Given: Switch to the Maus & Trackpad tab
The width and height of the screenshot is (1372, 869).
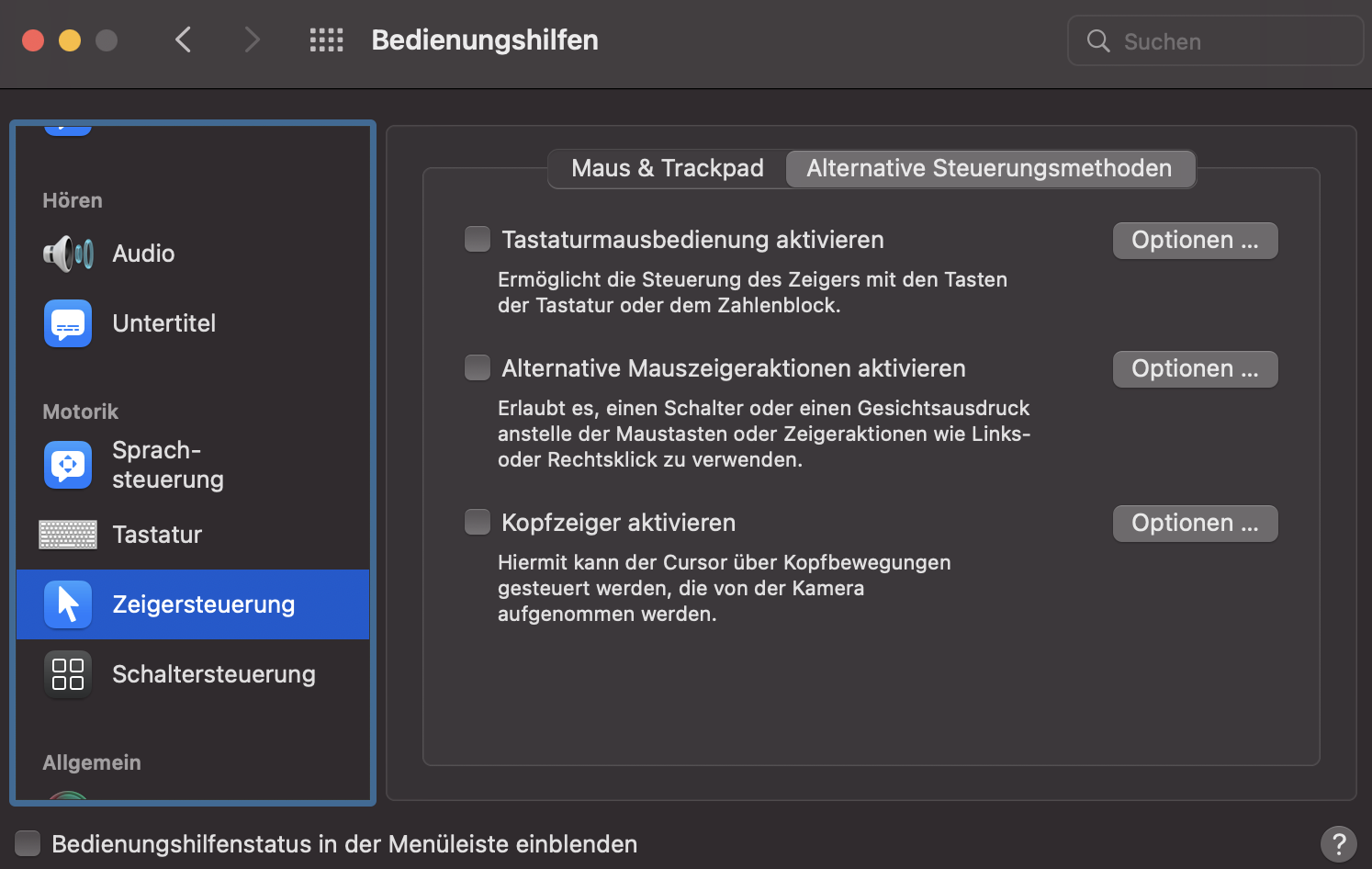Looking at the screenshot, I should pyautogui.click(x=668, y=169).
